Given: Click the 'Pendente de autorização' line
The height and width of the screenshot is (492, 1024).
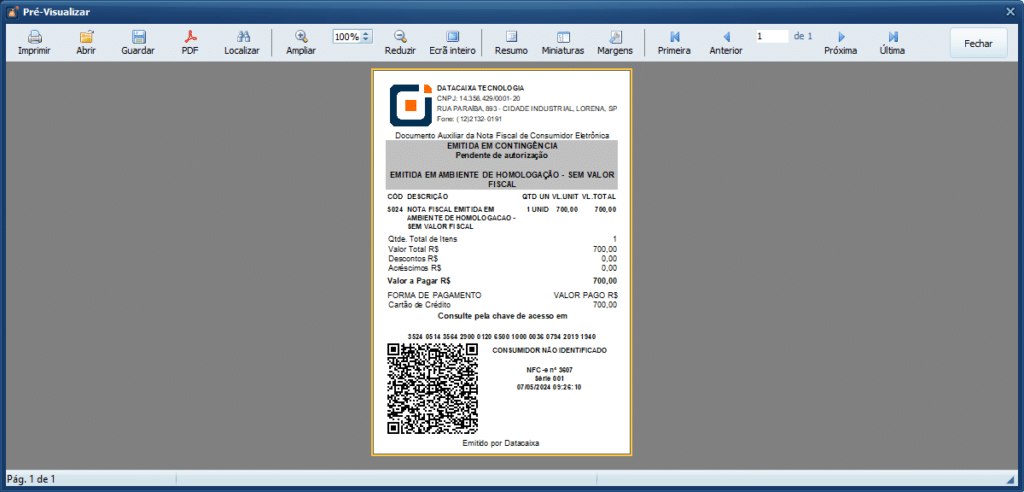Looking at the screenshot, I should point(502,156).
